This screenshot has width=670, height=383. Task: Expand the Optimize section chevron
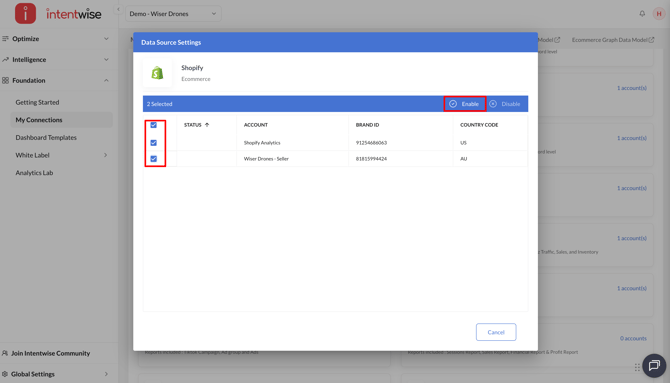[106, 38]
